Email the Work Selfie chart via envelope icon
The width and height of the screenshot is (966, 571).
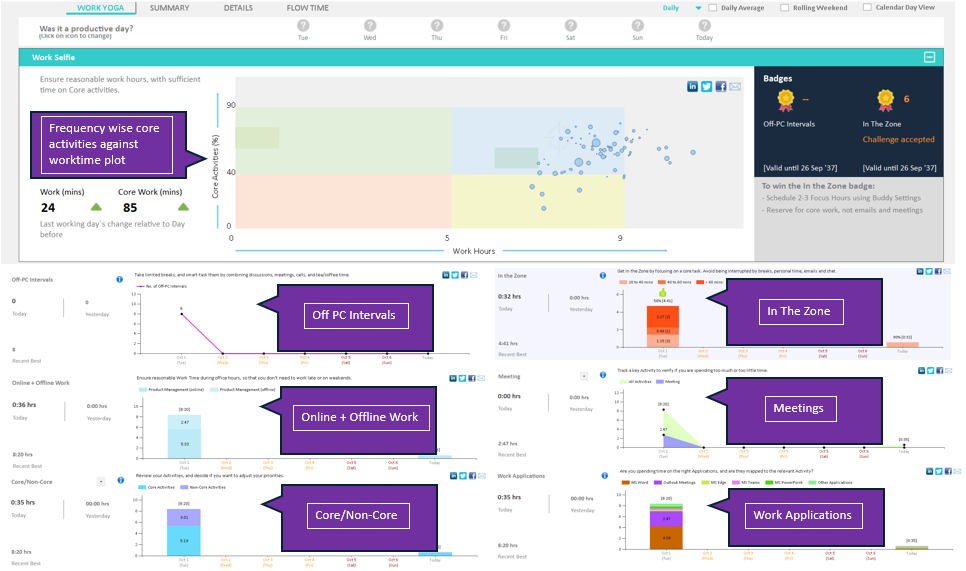[x=735, y=87]
